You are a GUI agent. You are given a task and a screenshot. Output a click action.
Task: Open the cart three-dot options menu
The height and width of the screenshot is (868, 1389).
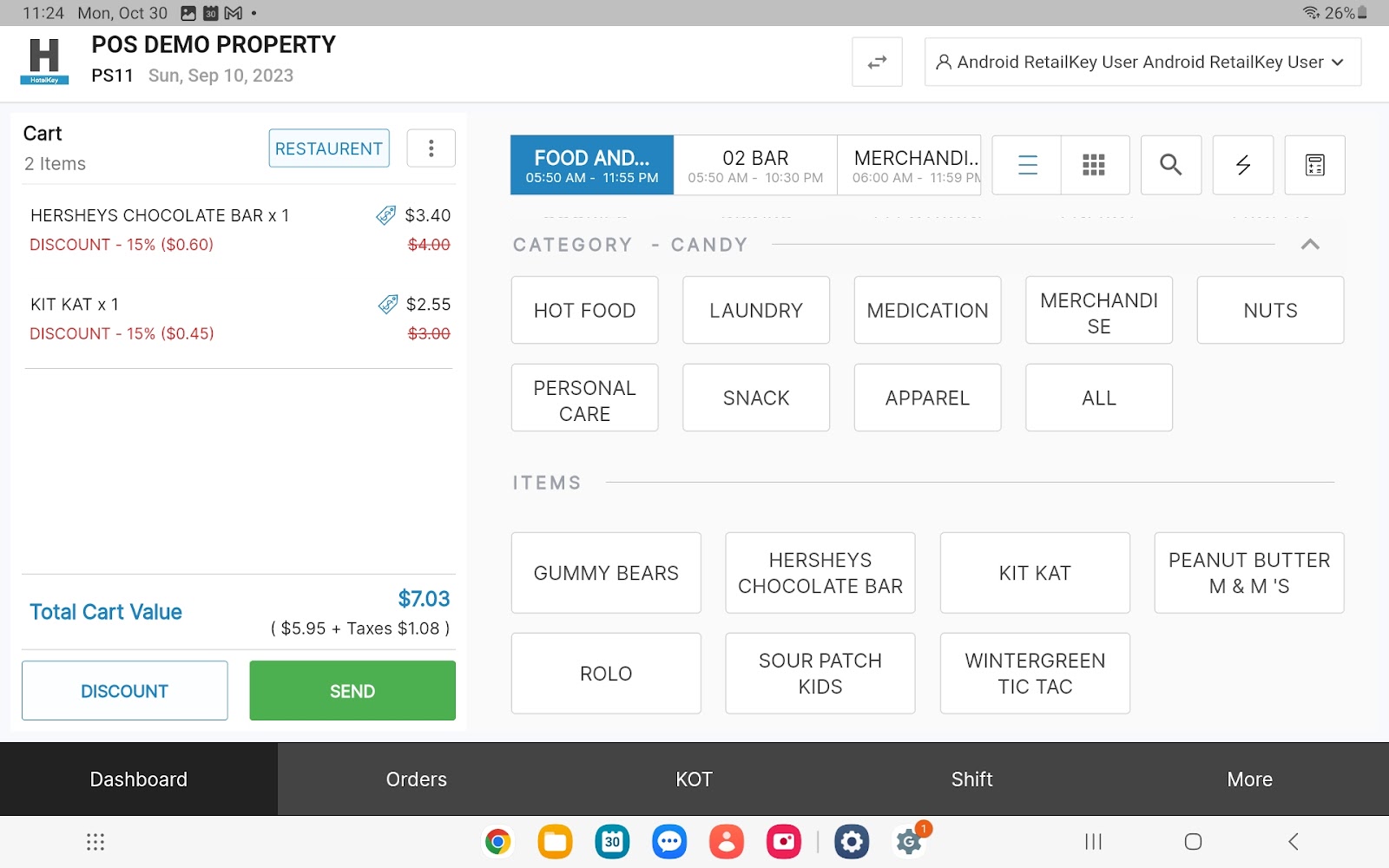click(x=431, y=148)
